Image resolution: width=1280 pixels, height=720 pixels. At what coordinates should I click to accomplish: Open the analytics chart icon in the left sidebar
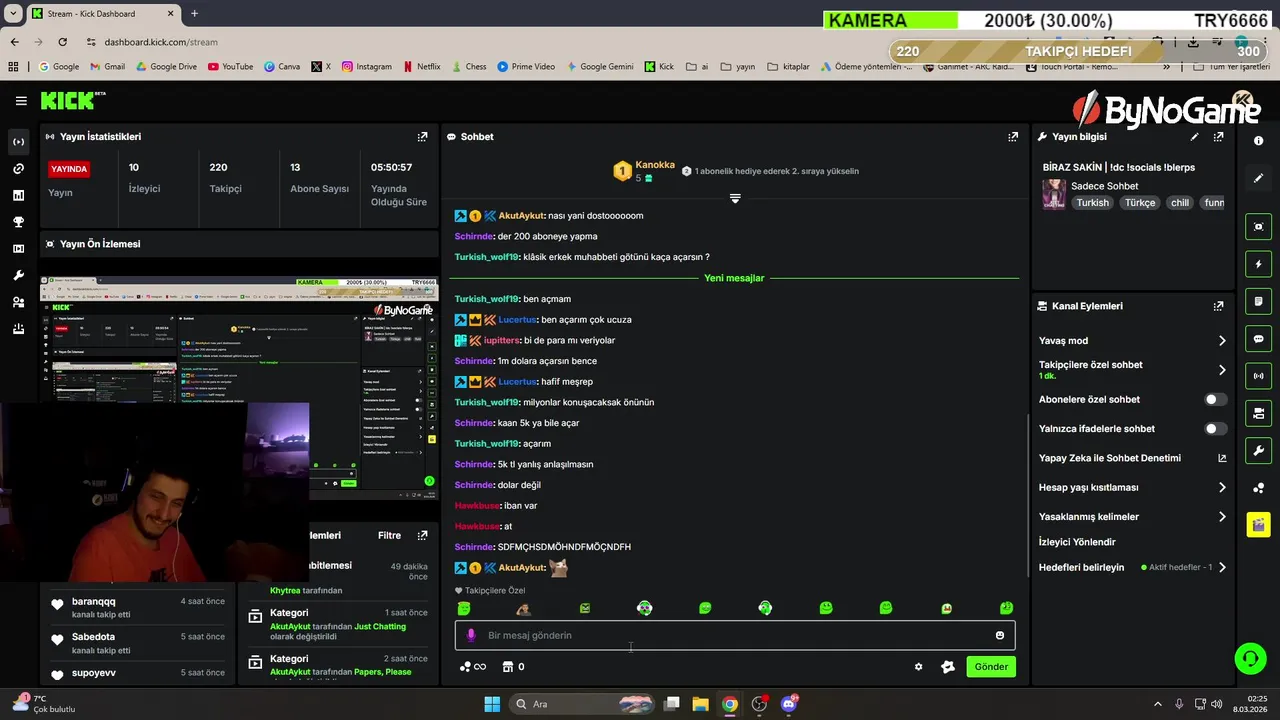[x=18, y=195]
